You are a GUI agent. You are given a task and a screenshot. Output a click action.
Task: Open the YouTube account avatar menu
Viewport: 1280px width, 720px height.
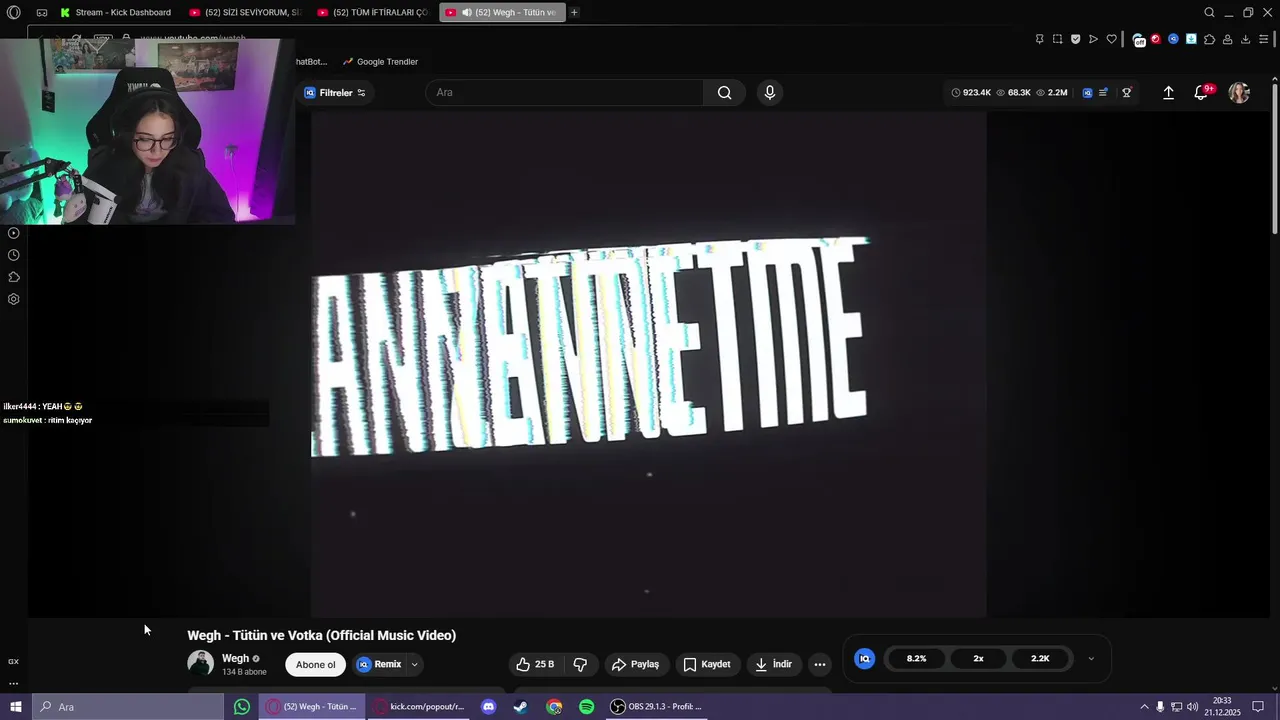point(1239,92)
